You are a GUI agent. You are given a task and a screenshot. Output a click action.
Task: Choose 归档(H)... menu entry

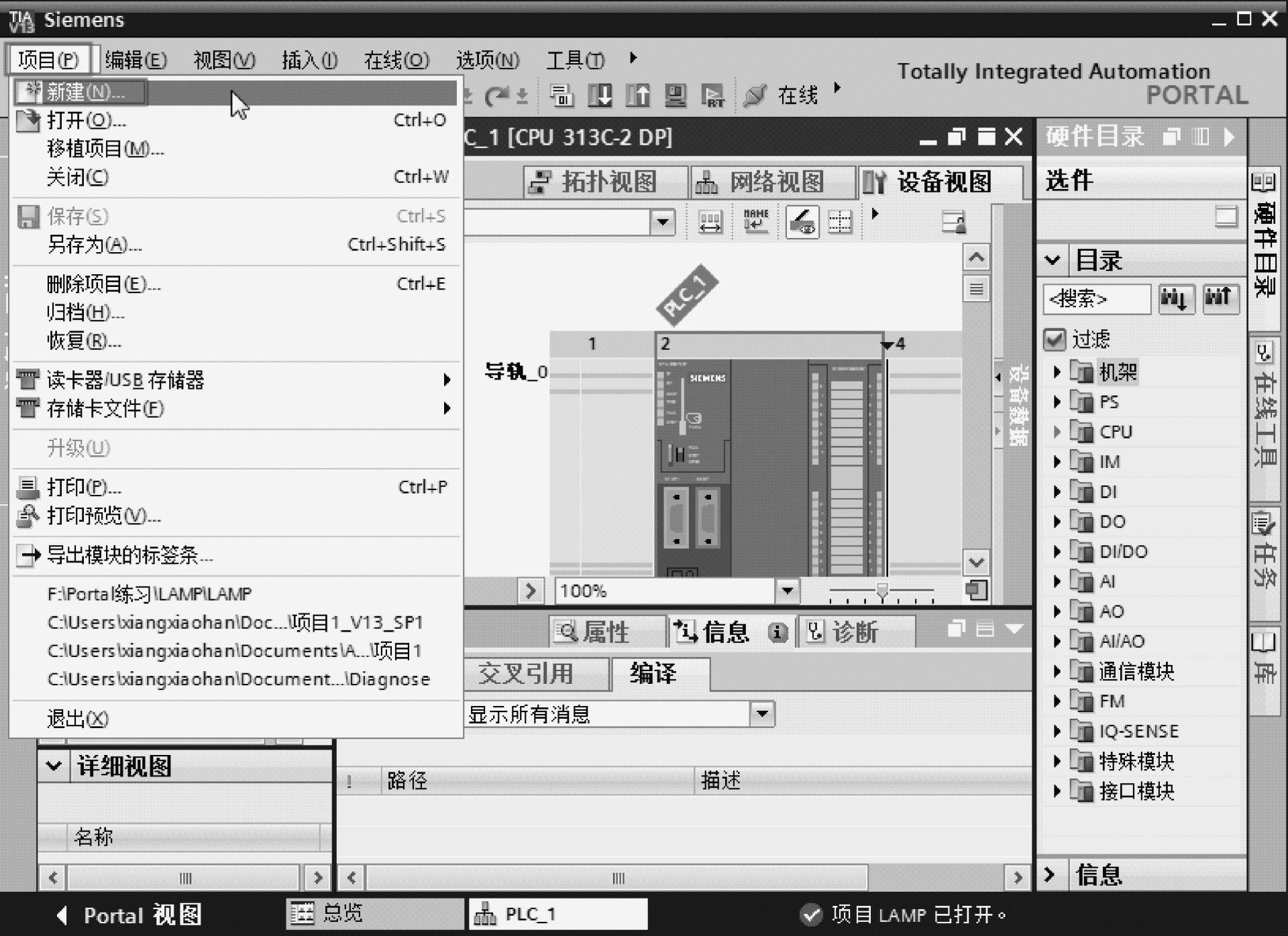click(x=235, y=312)
